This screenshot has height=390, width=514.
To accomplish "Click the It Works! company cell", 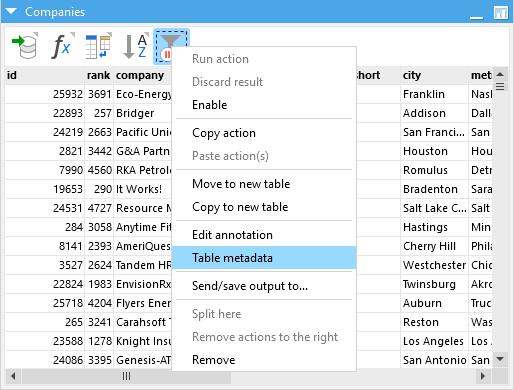I will (x=143, y=189).
